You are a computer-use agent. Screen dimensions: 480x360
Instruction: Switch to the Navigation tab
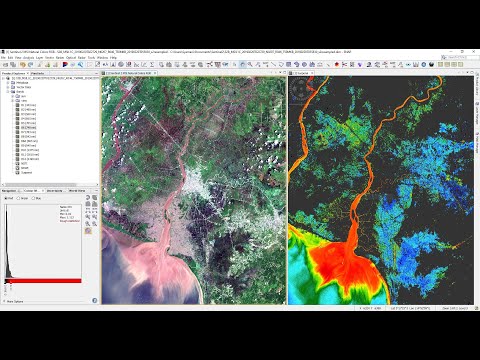pyautogui.click(x=9, y=191)
